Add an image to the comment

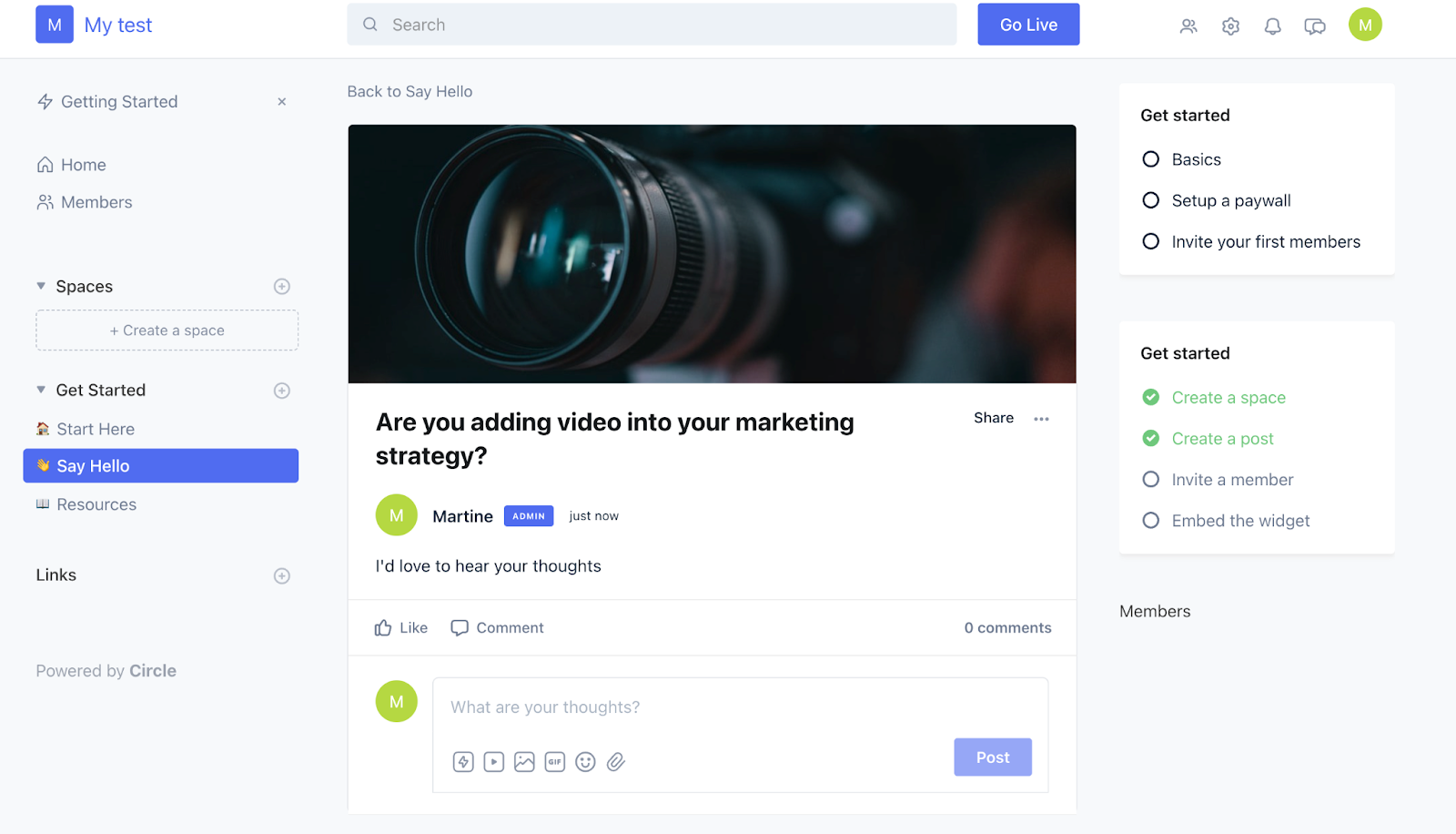coord(523,761)
